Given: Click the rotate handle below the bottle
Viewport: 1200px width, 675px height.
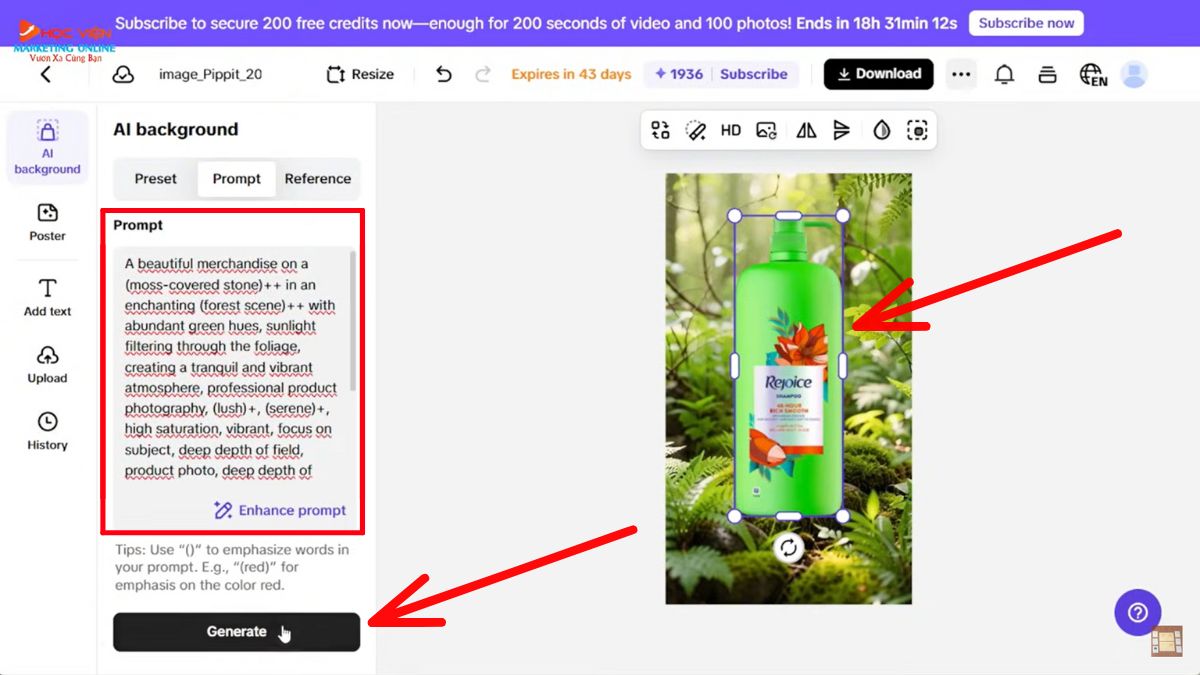Looking at the screenshot, I should tap(789, 547).
